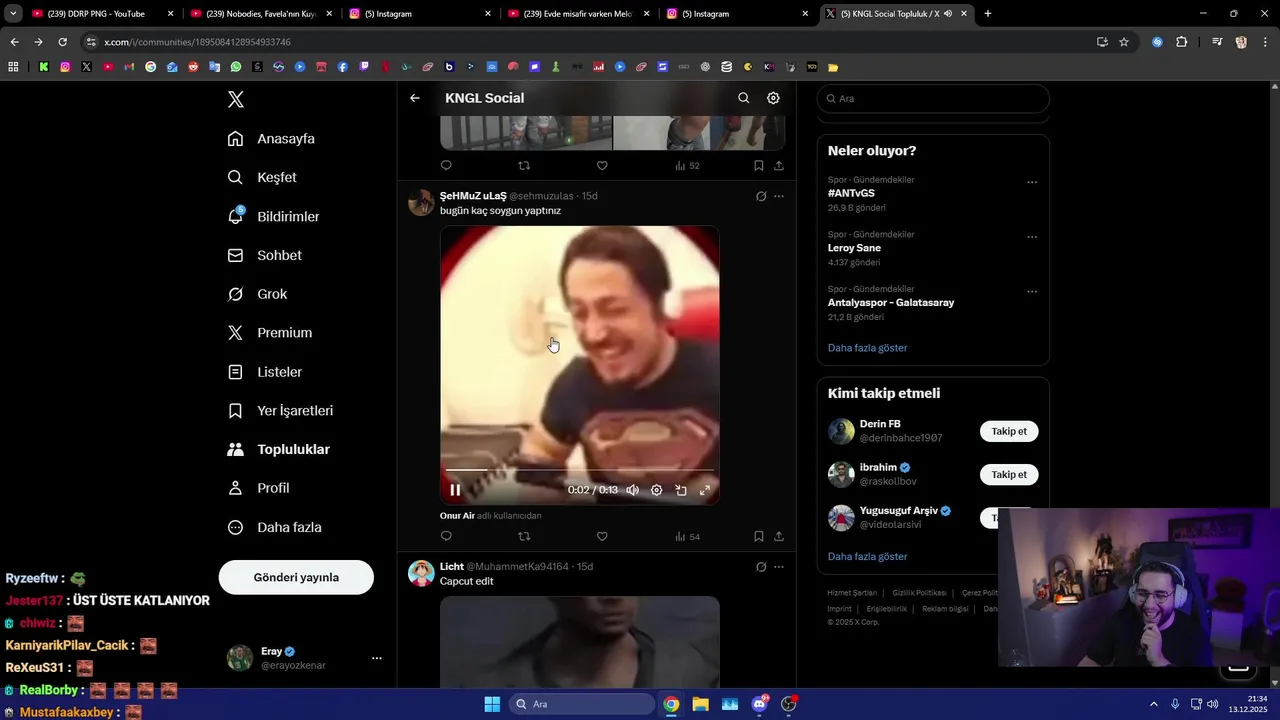The height and width of the screenshot is (720, 1280).
Task: Switch to the Nobodies, Favela'nın tab
Action: pyautogui.click(x=259, y=14)
